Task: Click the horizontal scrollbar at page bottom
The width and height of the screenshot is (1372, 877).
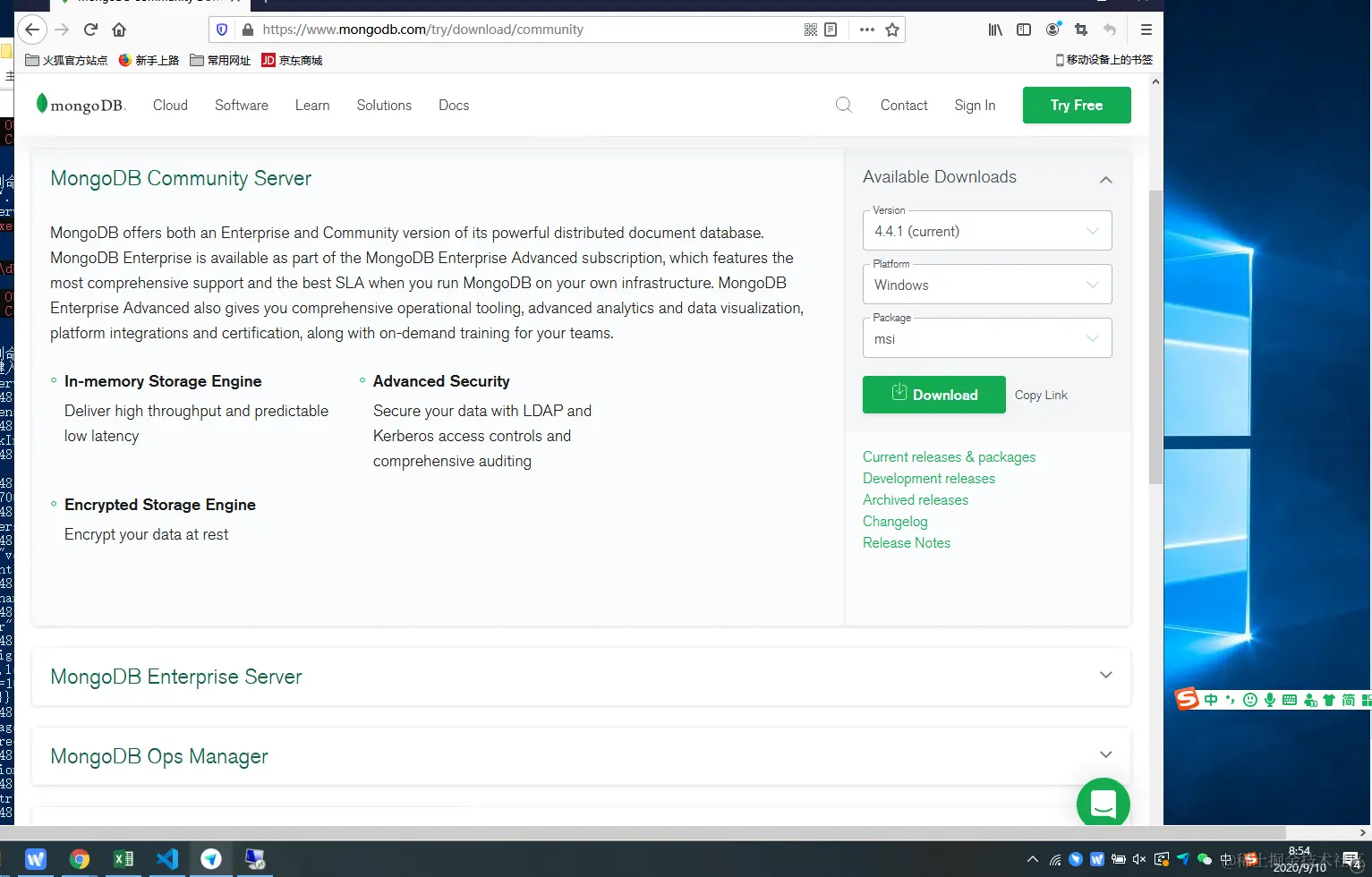Action: point(643,832)
